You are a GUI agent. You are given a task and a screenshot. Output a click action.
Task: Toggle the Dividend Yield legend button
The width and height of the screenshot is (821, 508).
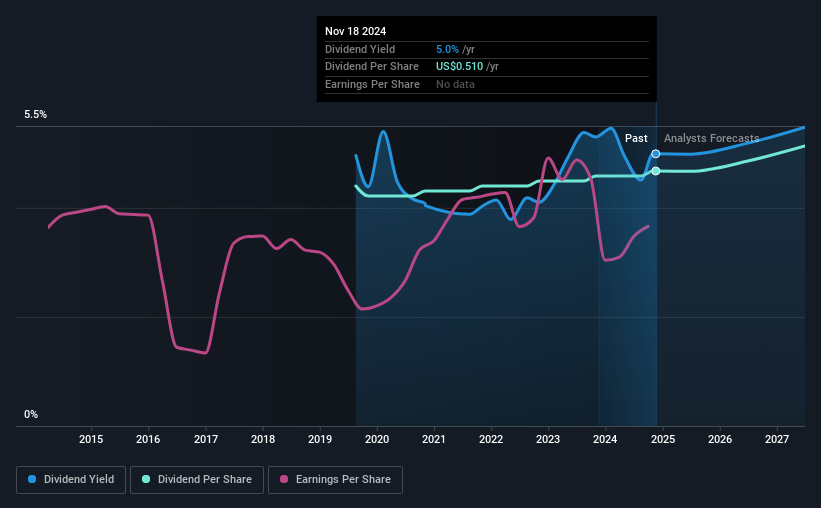click(71, 480)
